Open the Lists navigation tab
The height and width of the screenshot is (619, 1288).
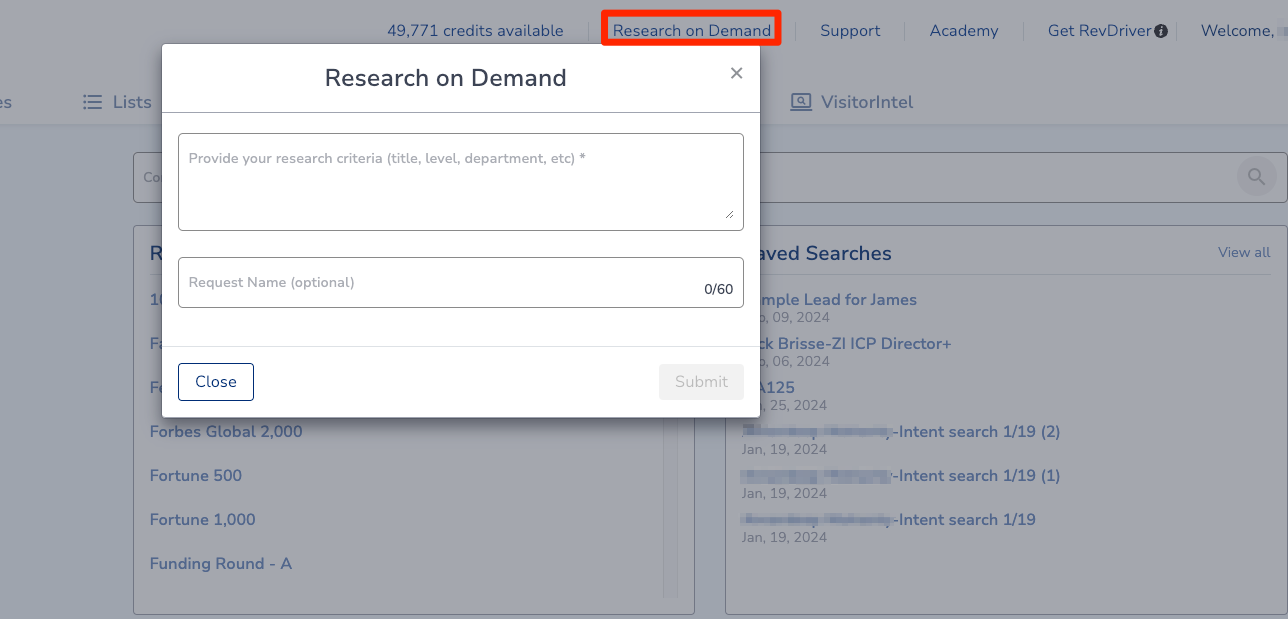117,102
